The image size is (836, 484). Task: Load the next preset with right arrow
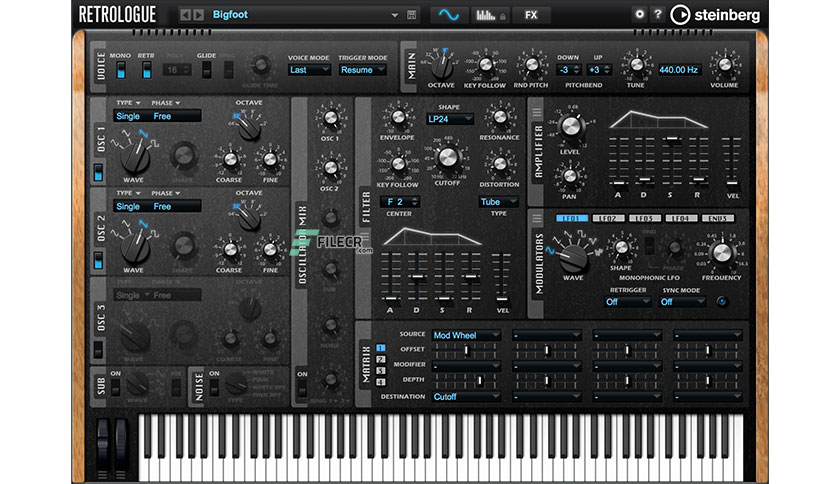click(198, 15)
